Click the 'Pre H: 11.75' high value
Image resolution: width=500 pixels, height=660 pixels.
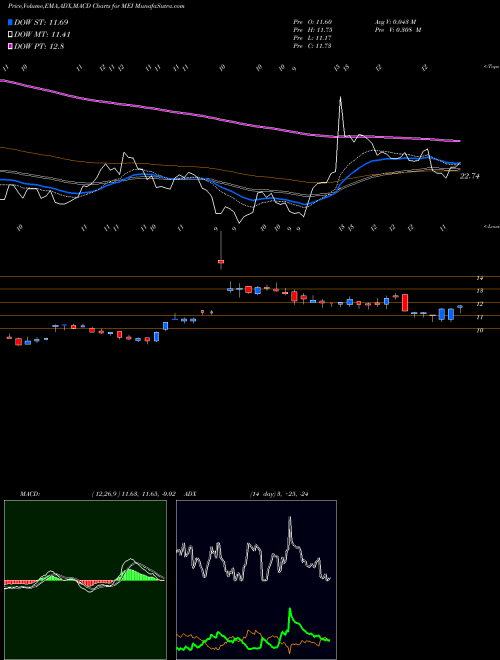point(313,30)
